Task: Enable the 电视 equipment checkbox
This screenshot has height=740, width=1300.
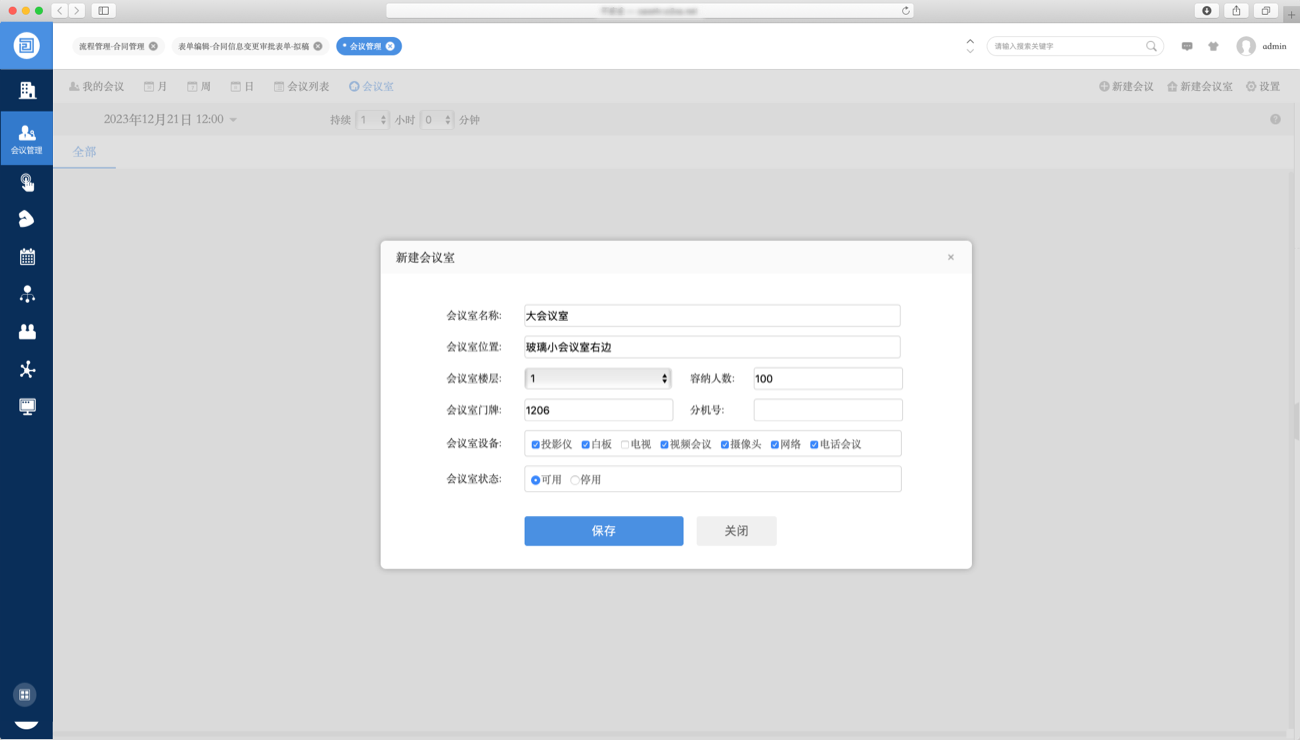Action: click(625, 444)
